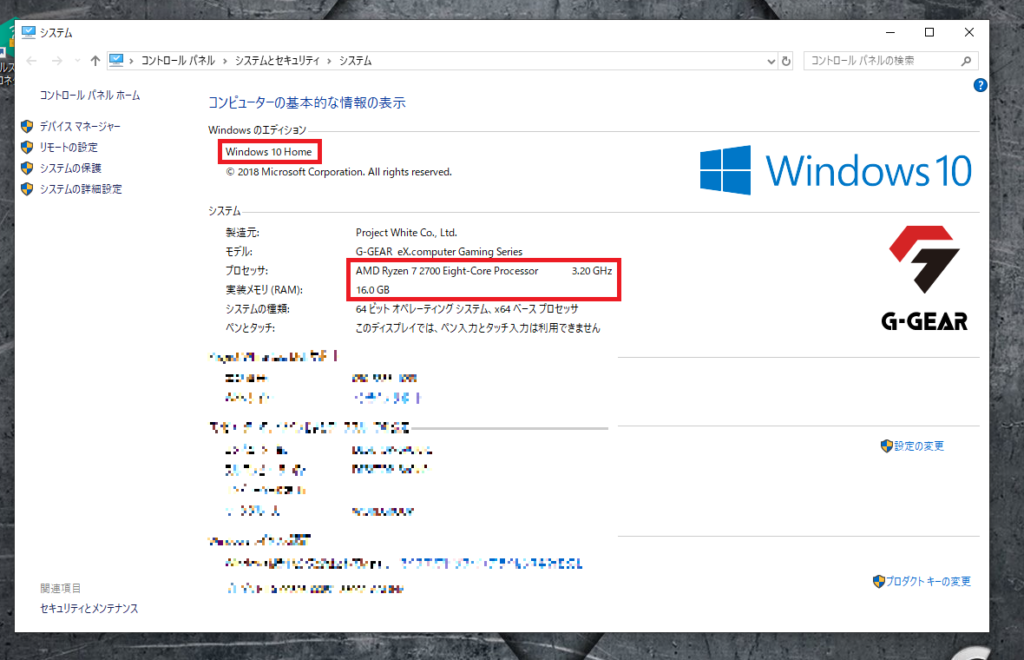The height and width of the screenshot is (660, 1024).
Task: Select コントロール パネル breadcrumb
Action: pos(178,61)
